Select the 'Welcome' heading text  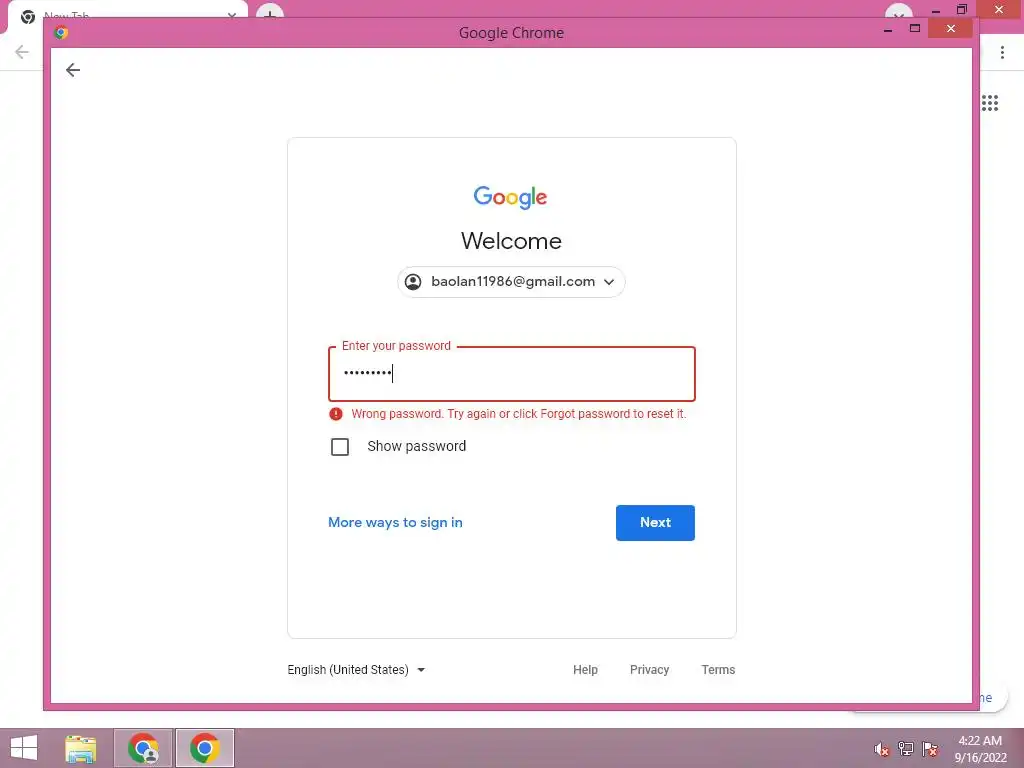(511, 241)
